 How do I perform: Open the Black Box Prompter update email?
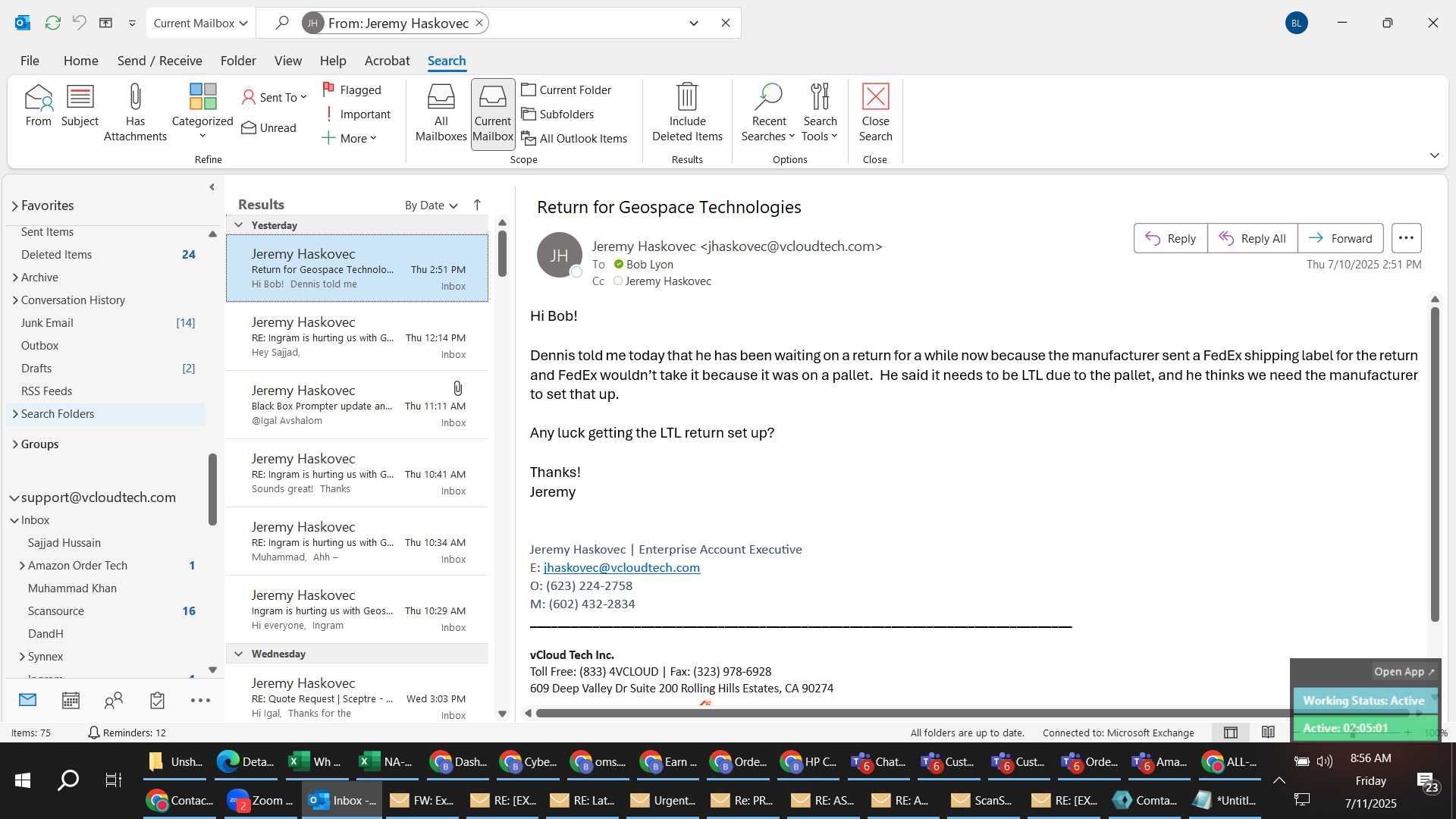click(x=357, y=406)
